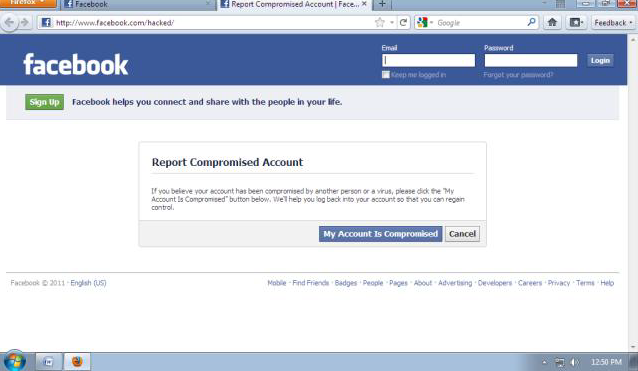Open Word from the taskbar
This screenshot has width=638, height=371.
pos(48,361)
